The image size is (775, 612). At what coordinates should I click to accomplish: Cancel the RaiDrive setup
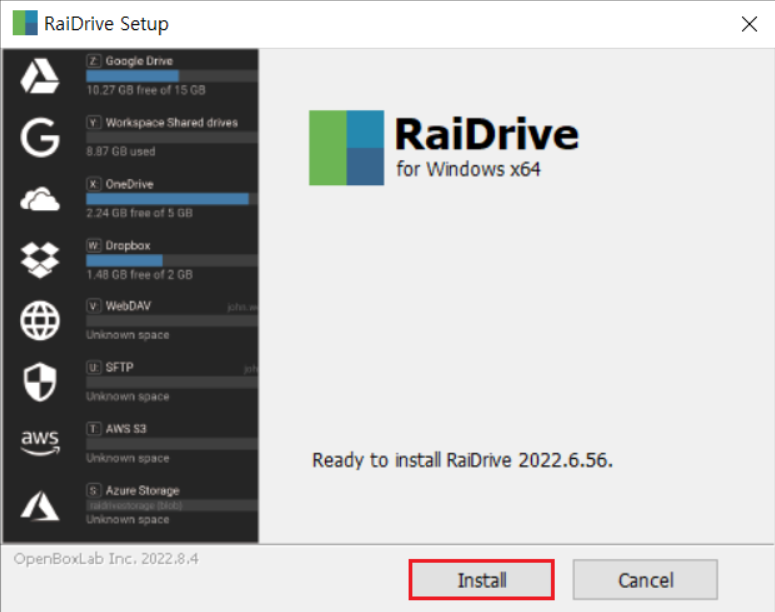pyautogui.click(x=645, y=580)
